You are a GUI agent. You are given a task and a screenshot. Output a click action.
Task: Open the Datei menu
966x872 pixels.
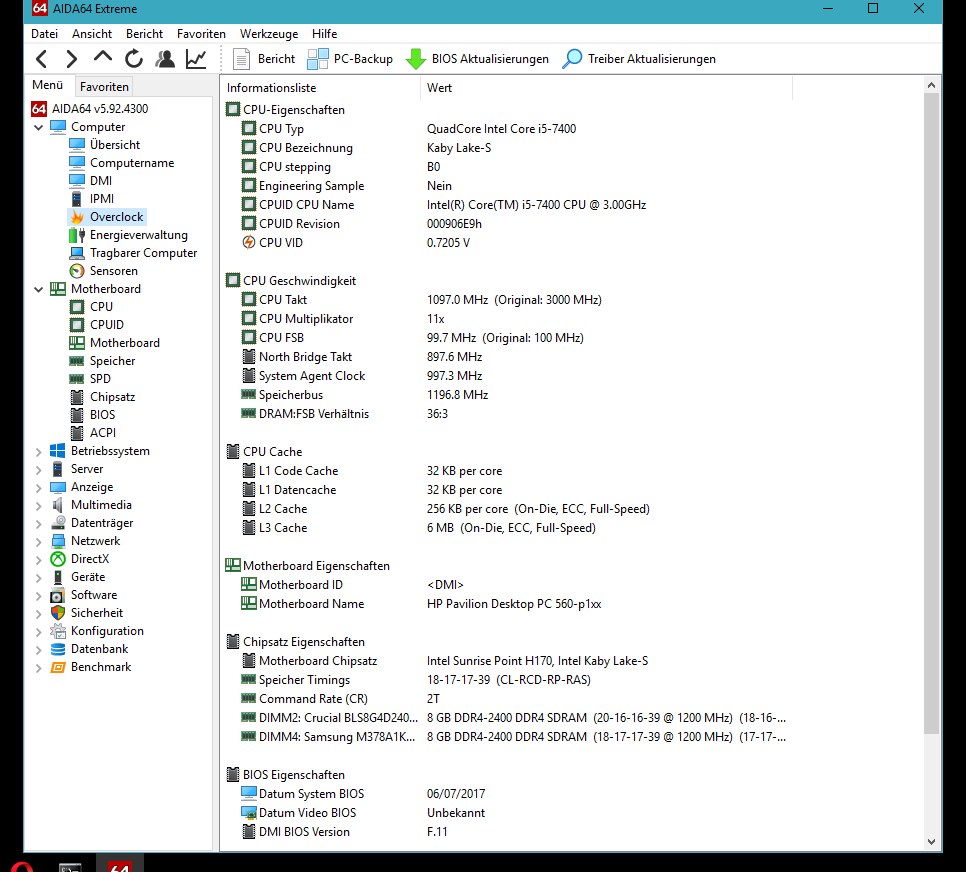click(44, 34)
